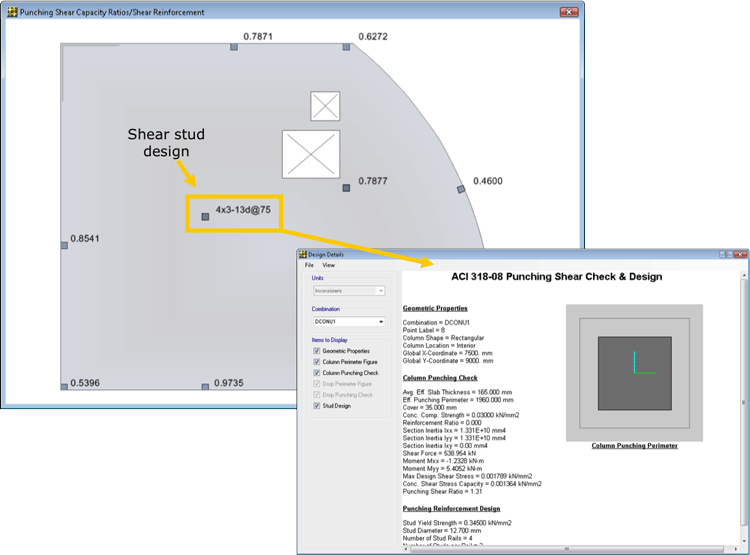Click the ACI 318-08 Punching Shear title
Image resolution: width=750 pixels, height=555 pixels.
(556, 277)
